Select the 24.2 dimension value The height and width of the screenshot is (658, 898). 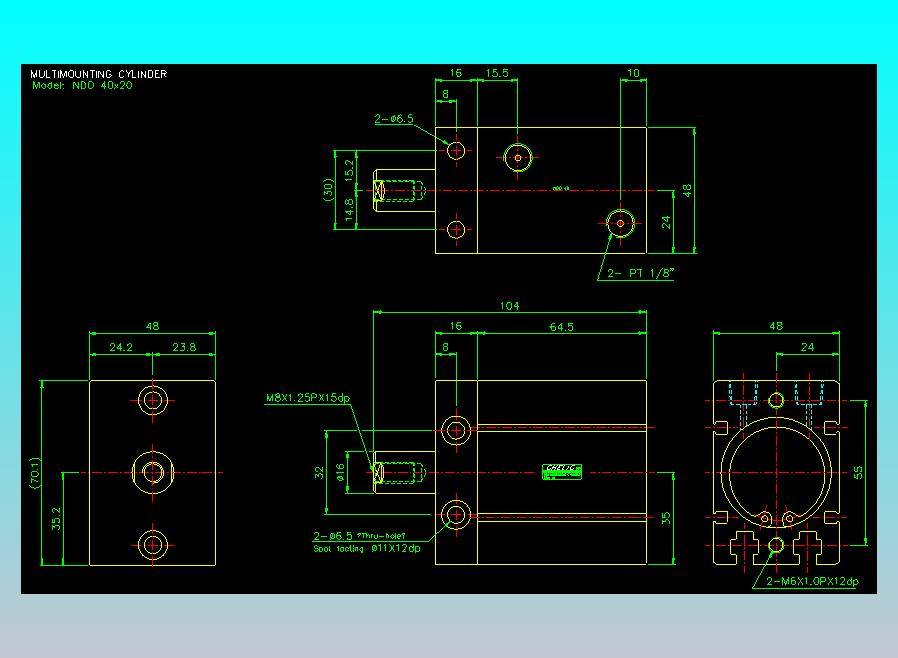click(x=121, y=347)
